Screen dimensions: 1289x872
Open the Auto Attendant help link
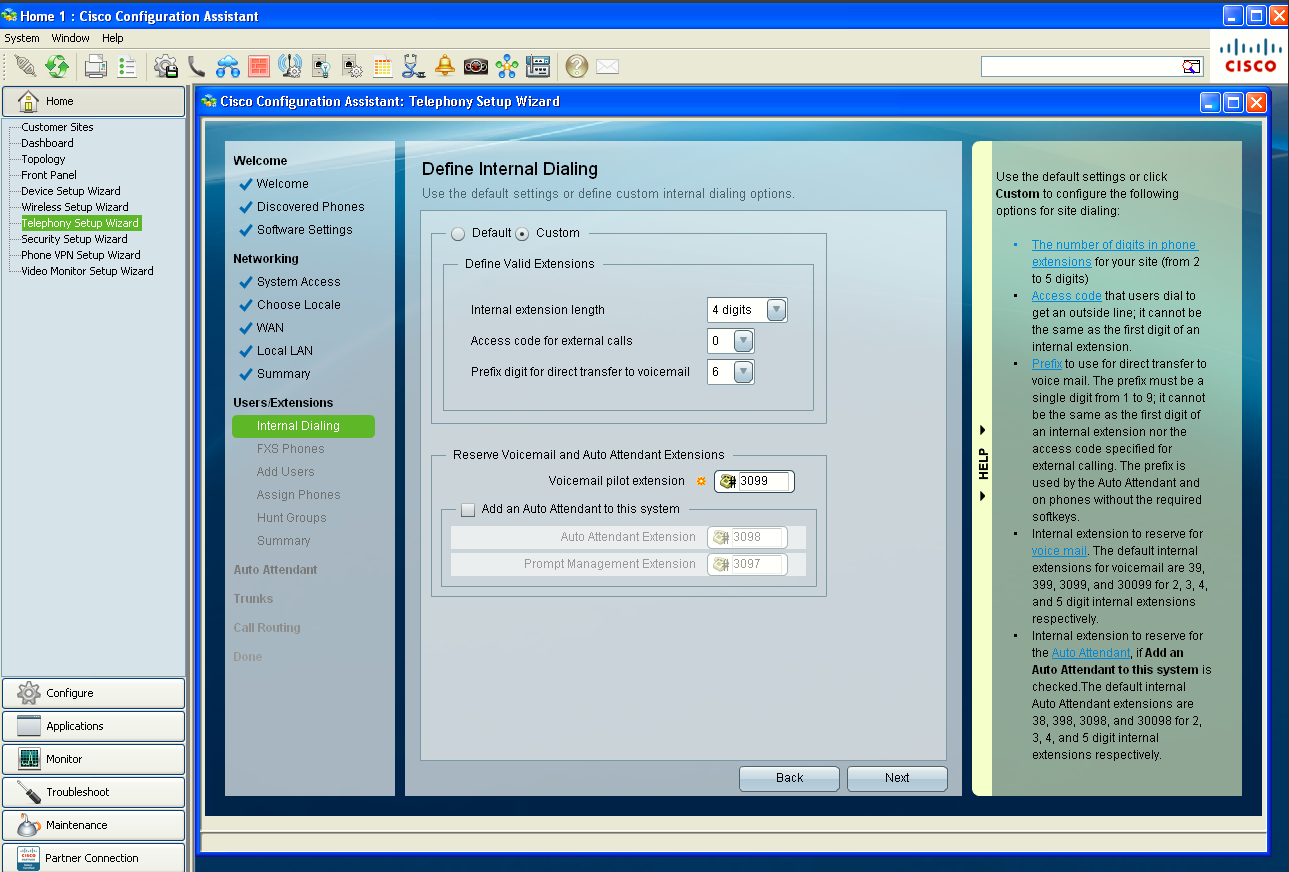click(x=1090, y=653)
